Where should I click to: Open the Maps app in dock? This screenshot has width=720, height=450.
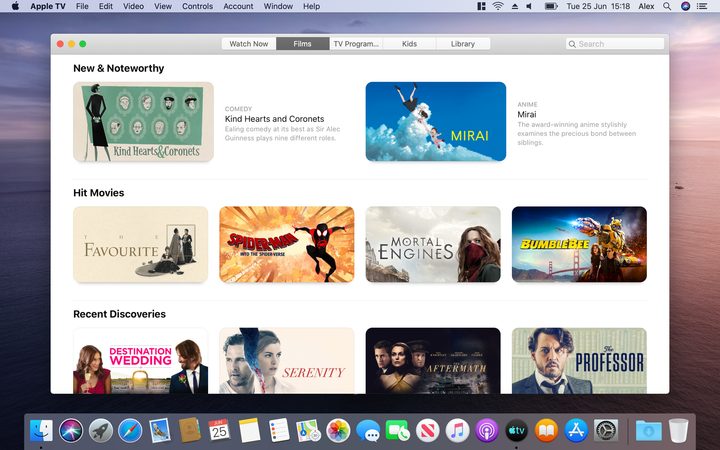coord(308,431)
